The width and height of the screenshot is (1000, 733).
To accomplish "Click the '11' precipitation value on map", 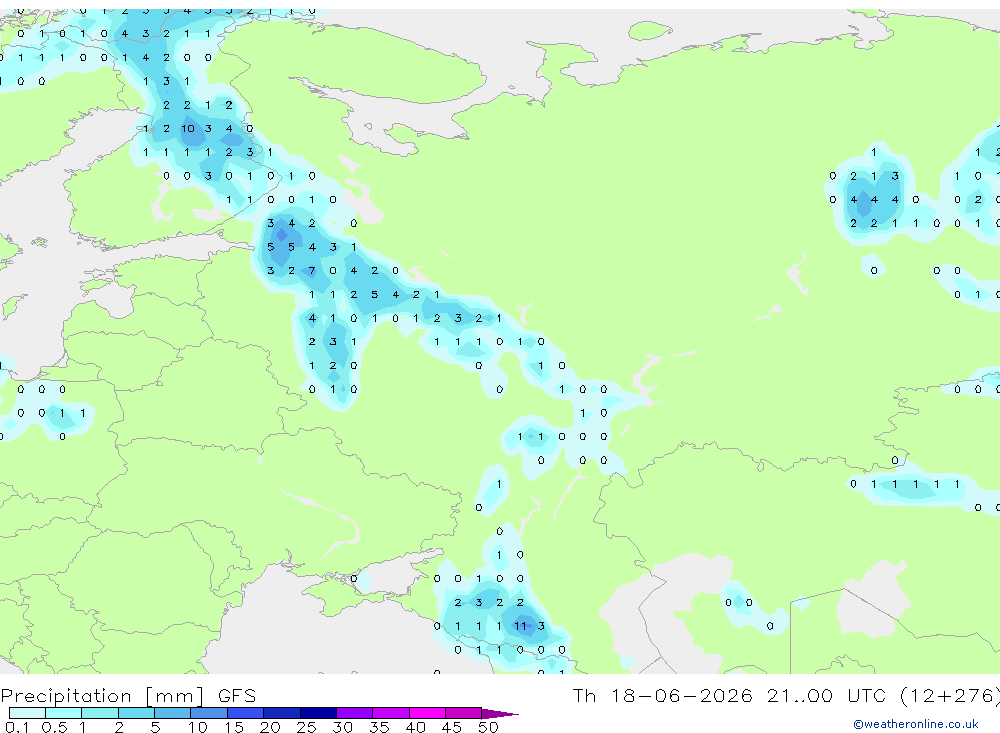I will 520,626.
